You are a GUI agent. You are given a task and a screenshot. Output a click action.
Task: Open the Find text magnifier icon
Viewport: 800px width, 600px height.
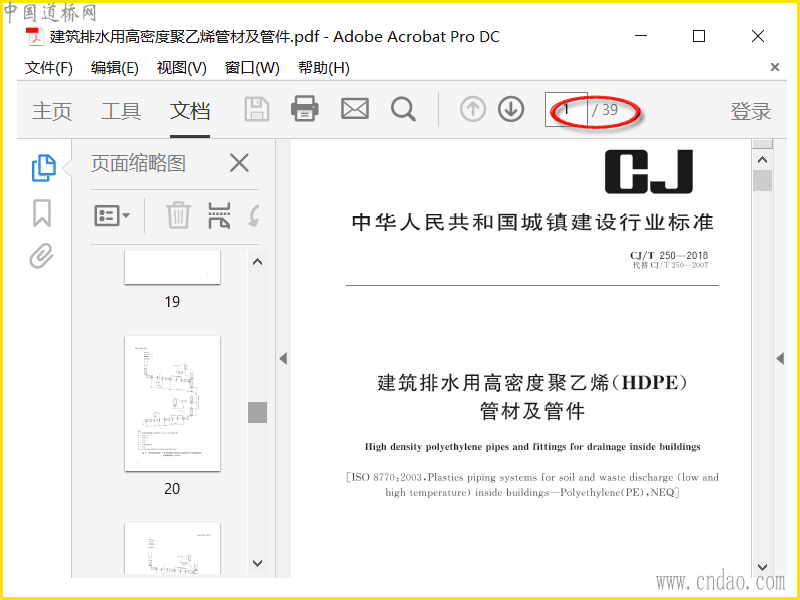(403, 109)
